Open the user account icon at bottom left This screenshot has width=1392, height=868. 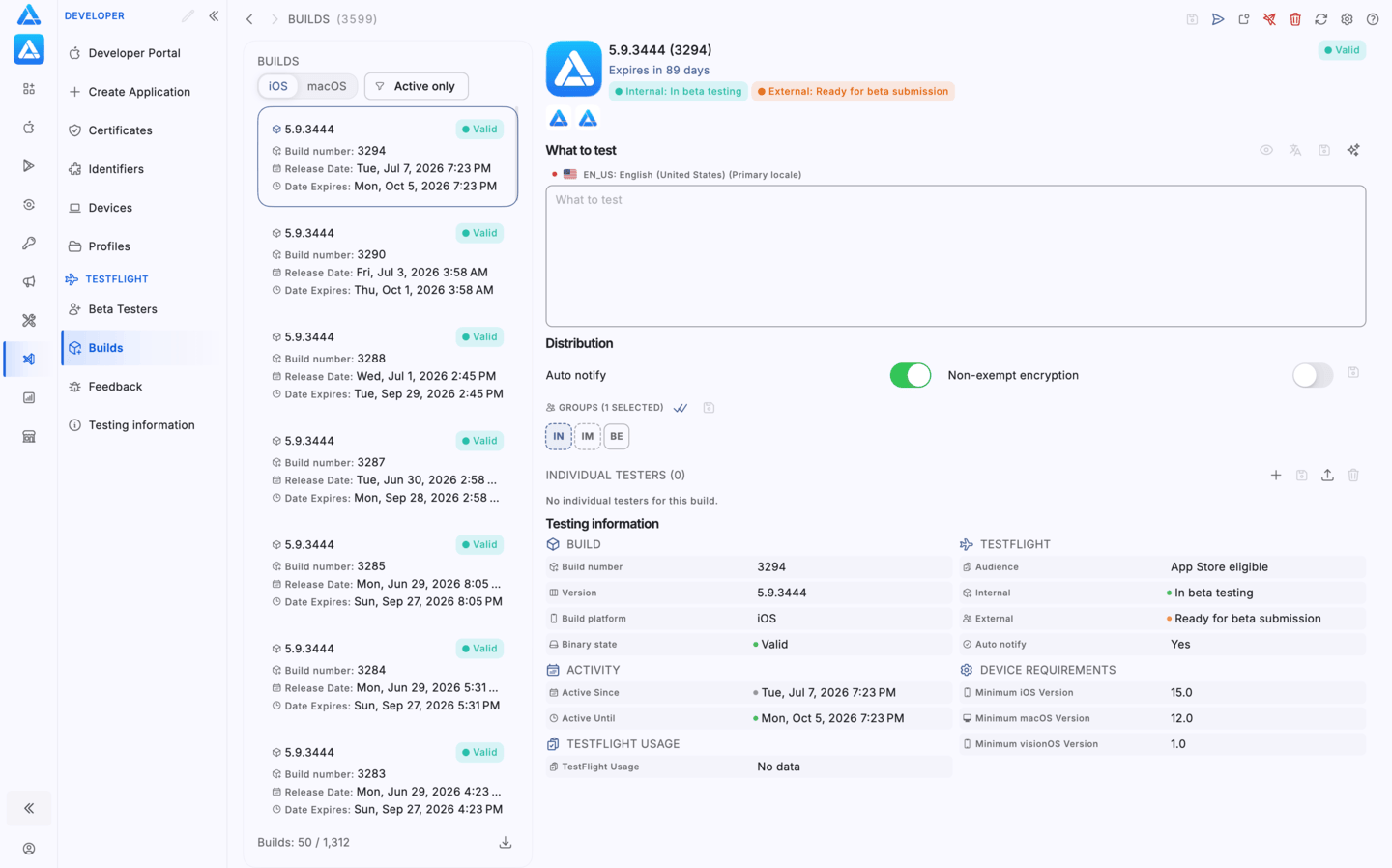(29, 849)
